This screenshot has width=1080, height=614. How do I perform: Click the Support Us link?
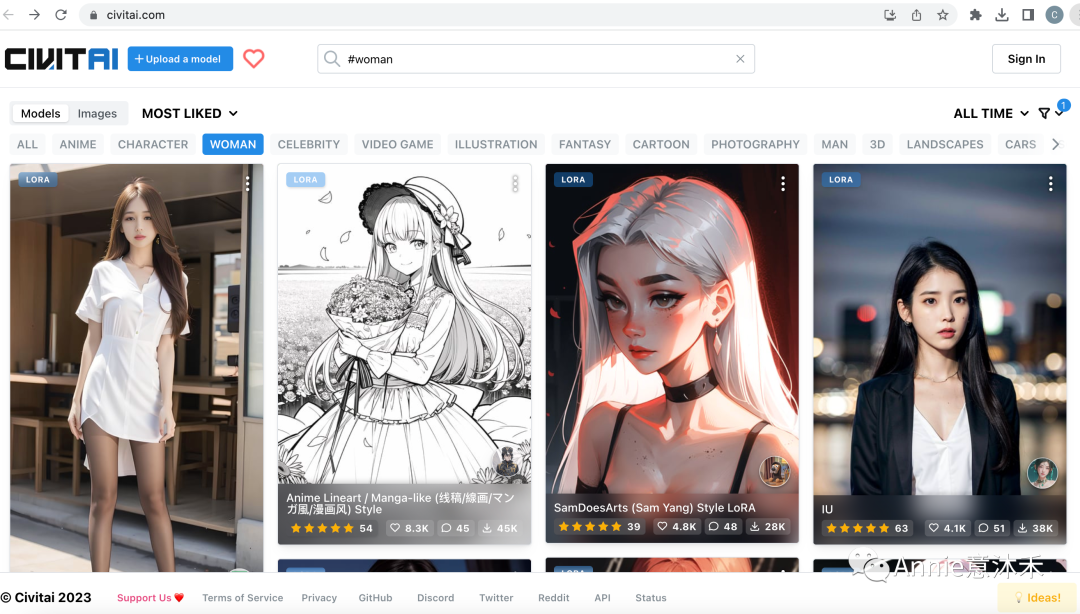[150, 597]
